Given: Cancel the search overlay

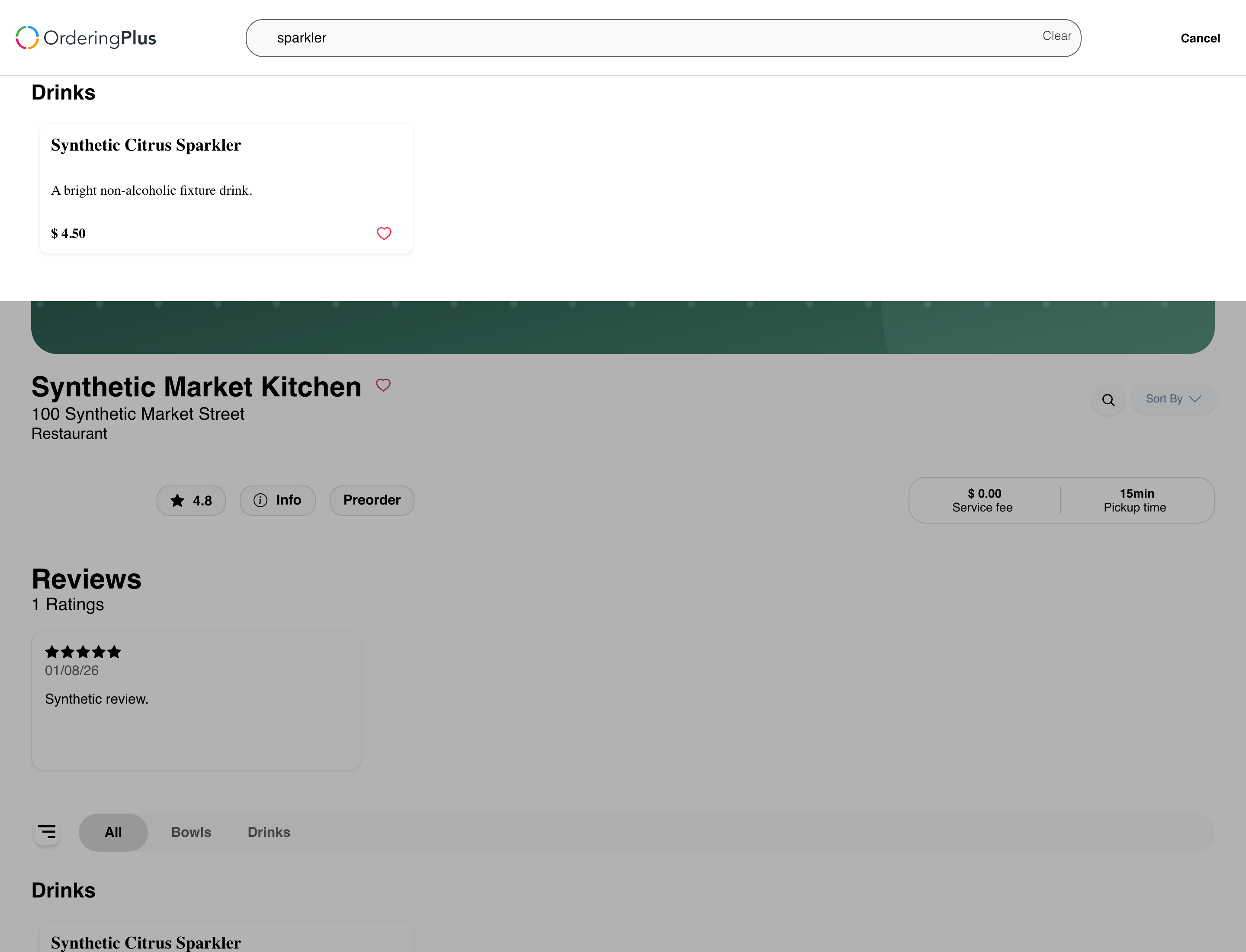Looking at the screenshot, I should tap(1200, 38).
